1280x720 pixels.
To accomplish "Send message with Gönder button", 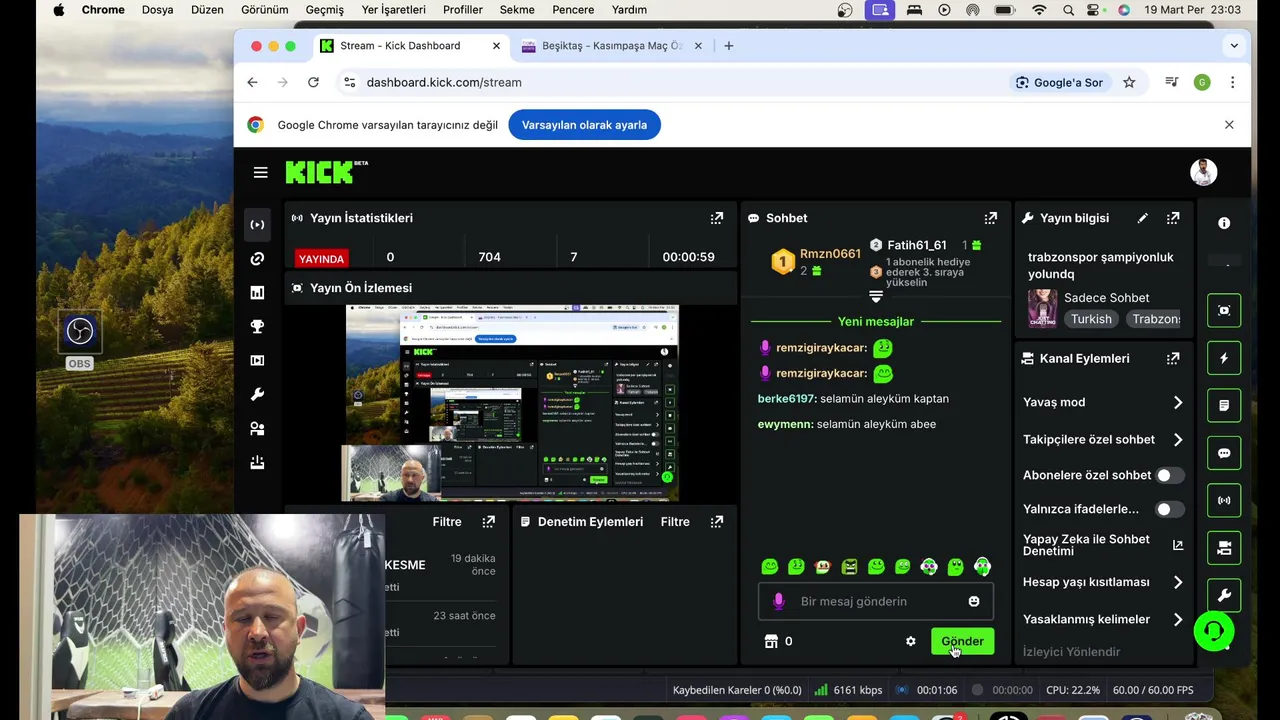I will pyautogui.click(x=962, y=642).
